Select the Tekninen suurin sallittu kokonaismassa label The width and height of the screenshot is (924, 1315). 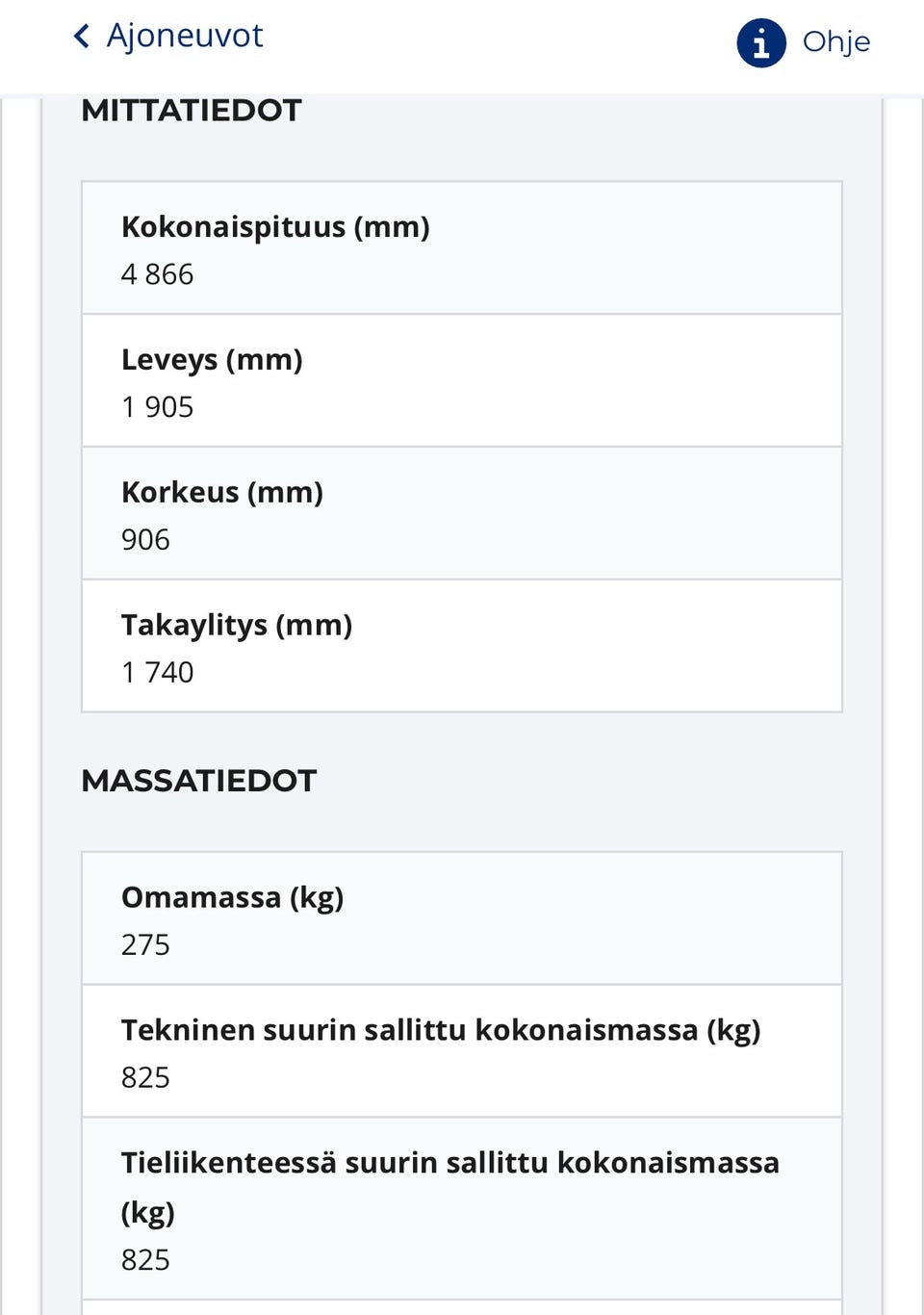click(x=441, y=1031)
